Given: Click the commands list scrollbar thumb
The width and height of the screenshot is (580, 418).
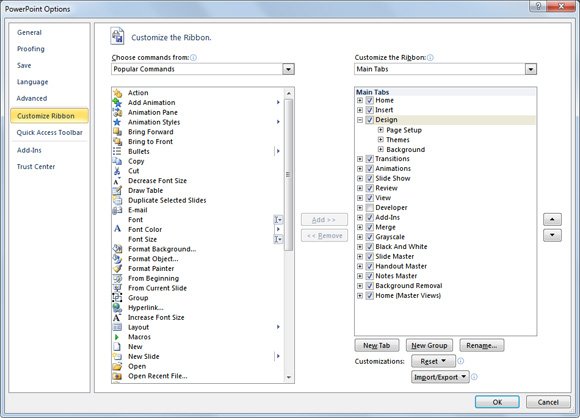Looking at the screenshot, I should tap(289, 175).
